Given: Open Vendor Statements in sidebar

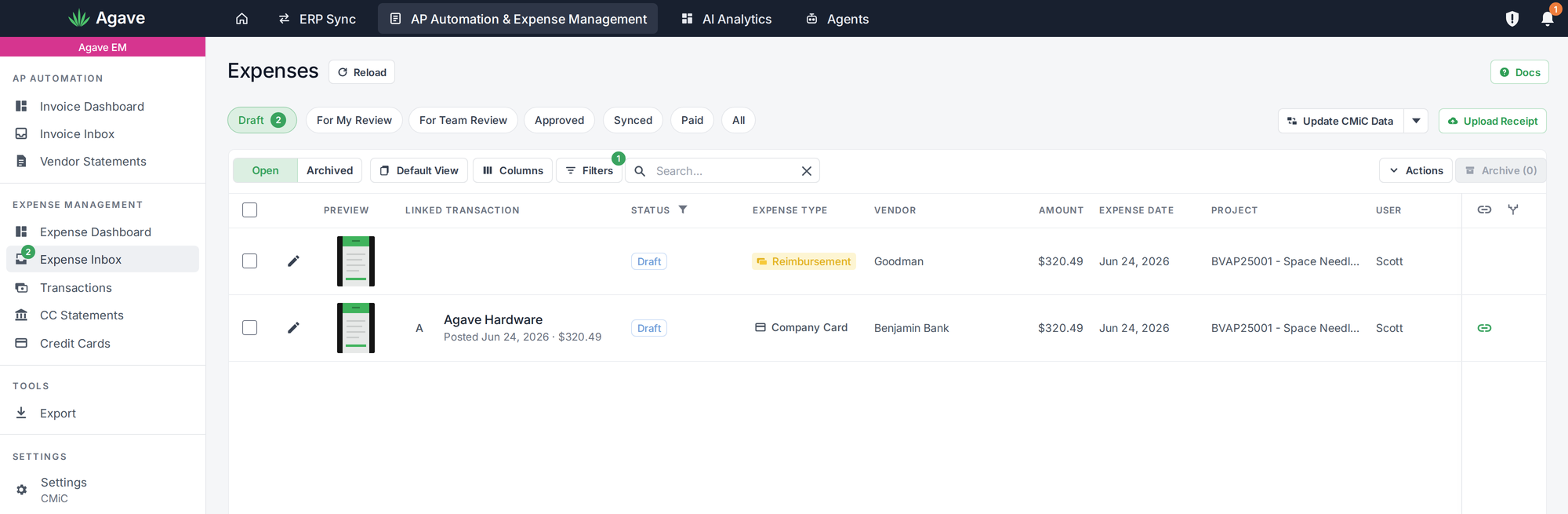Looking at the screenshot, I should point(103,162).
